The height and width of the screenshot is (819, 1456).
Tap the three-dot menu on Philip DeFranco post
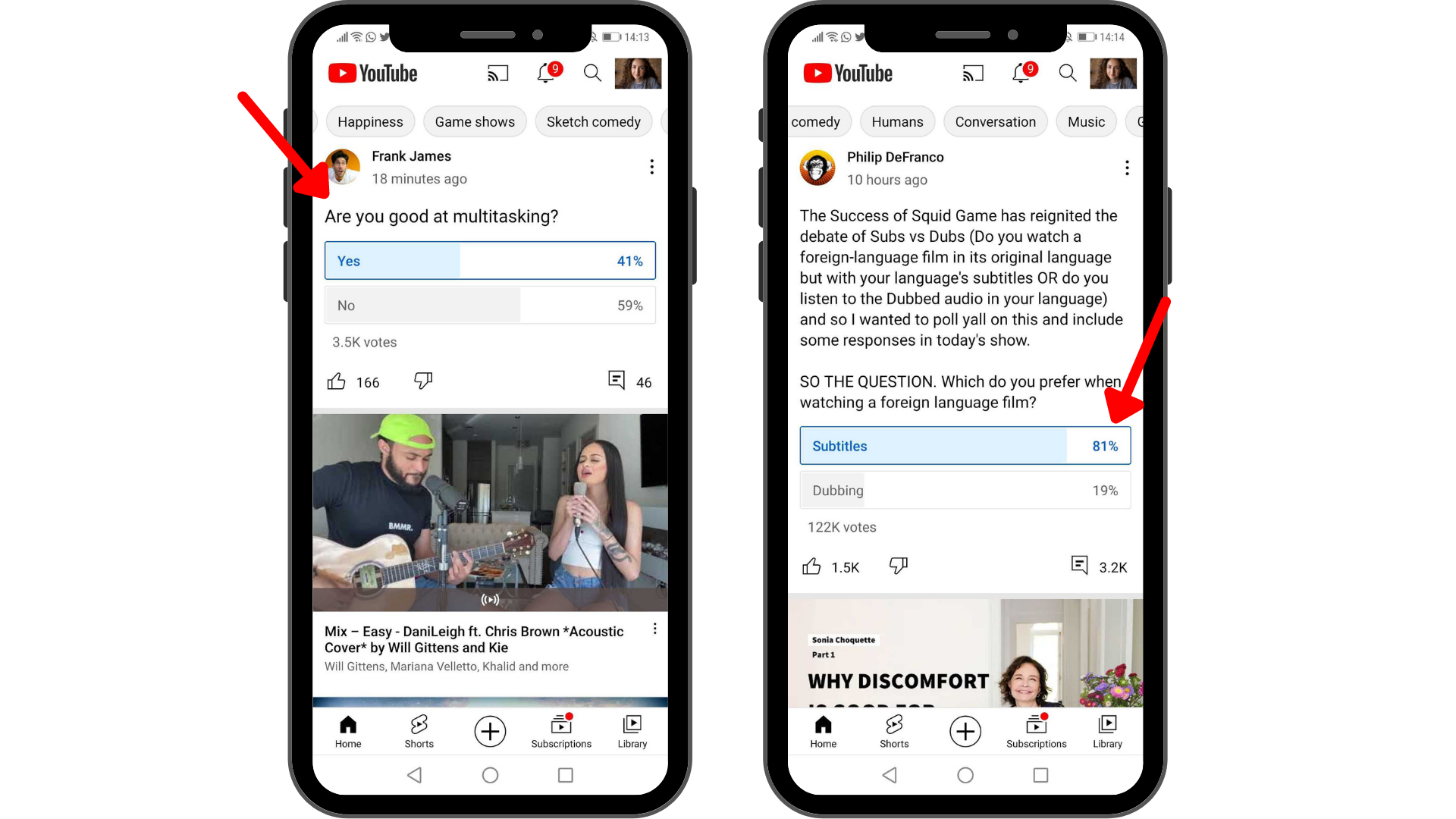click(1127, 168)
